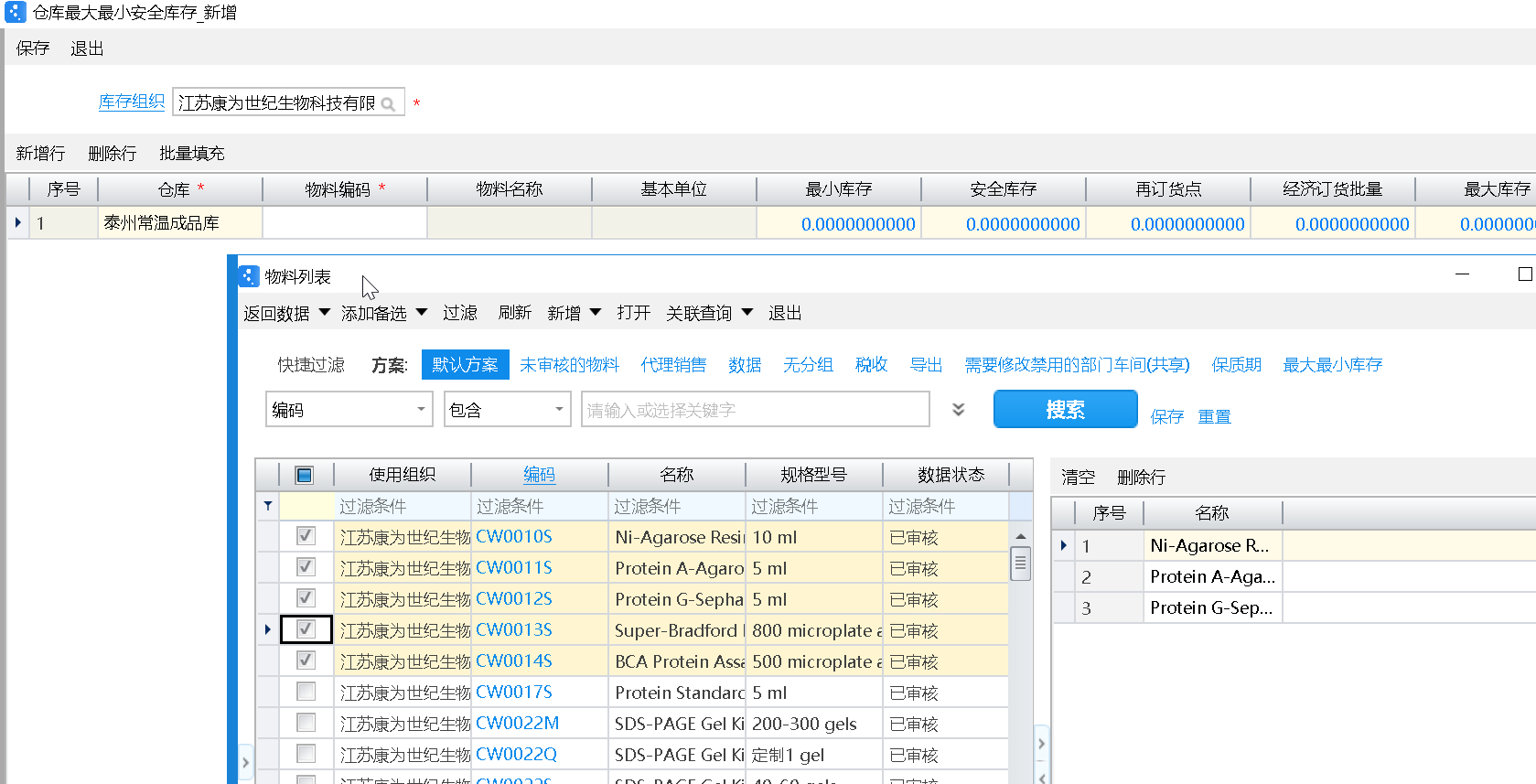Uncheck the CW0011S row checkbox
The width and height of the screenshot is (1536, 784).
306,567
